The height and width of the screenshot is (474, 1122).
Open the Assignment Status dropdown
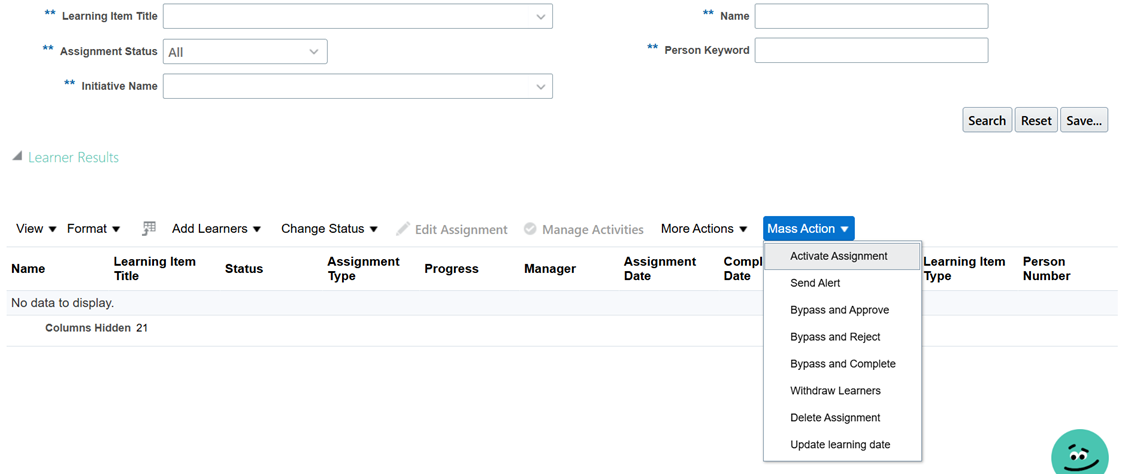pos(314,52)
